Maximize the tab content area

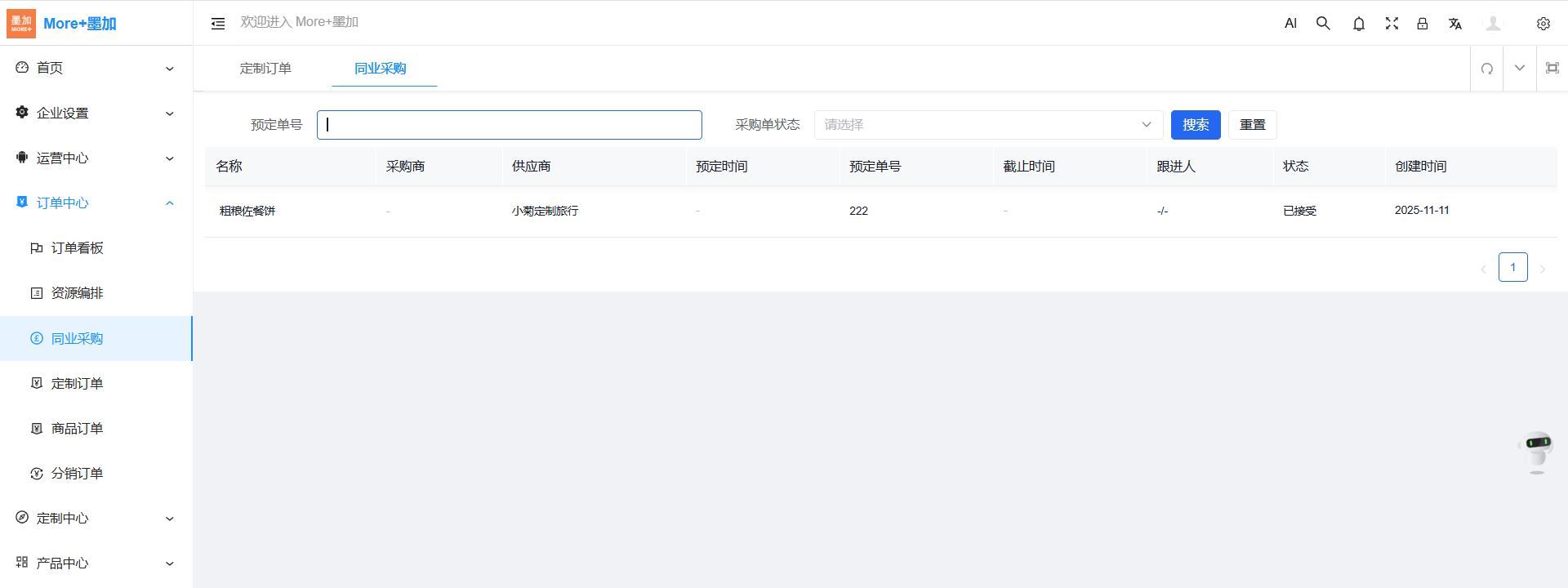pos(1552,69)
